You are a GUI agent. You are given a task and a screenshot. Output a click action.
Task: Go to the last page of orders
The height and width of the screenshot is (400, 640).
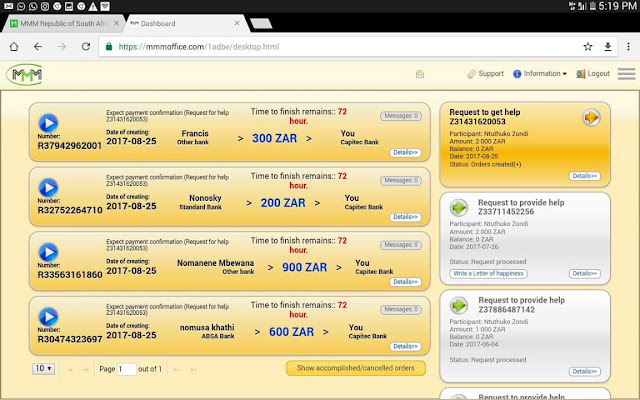pyautogui.click(x=193, y=369)
